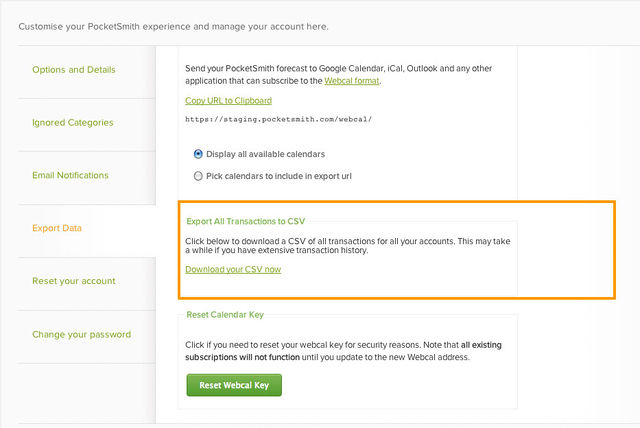Click the Reset Calendar Key heading

point(225,314)
